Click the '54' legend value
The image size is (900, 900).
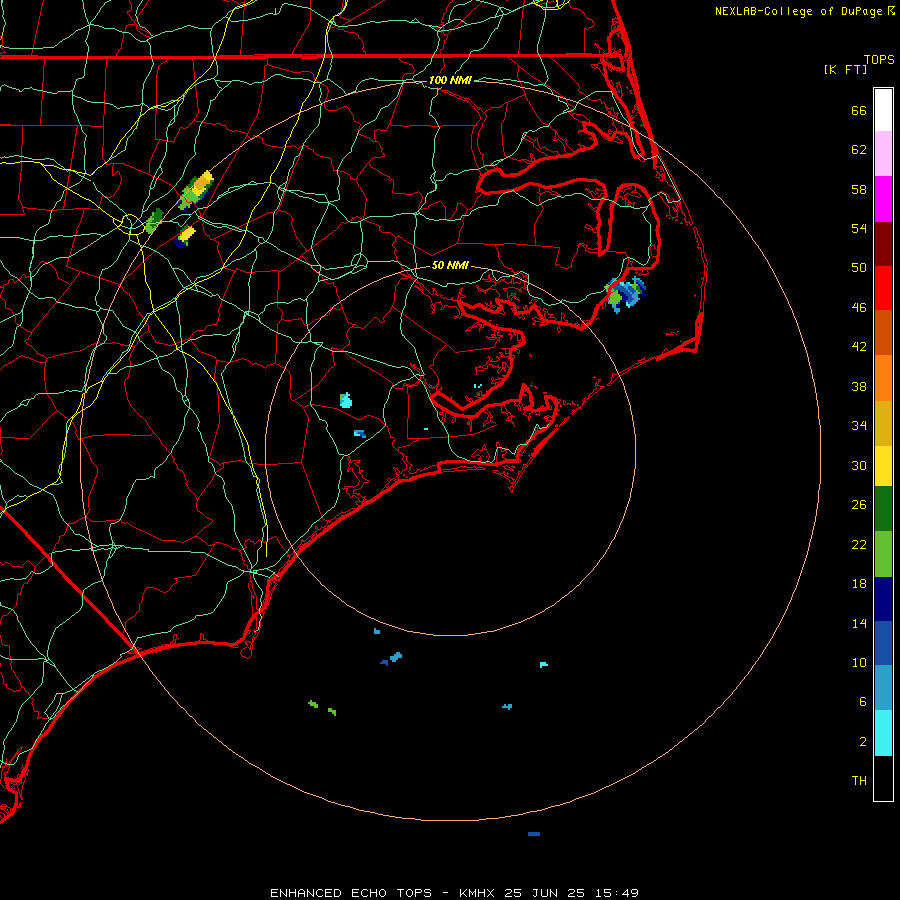click(859, 228)
